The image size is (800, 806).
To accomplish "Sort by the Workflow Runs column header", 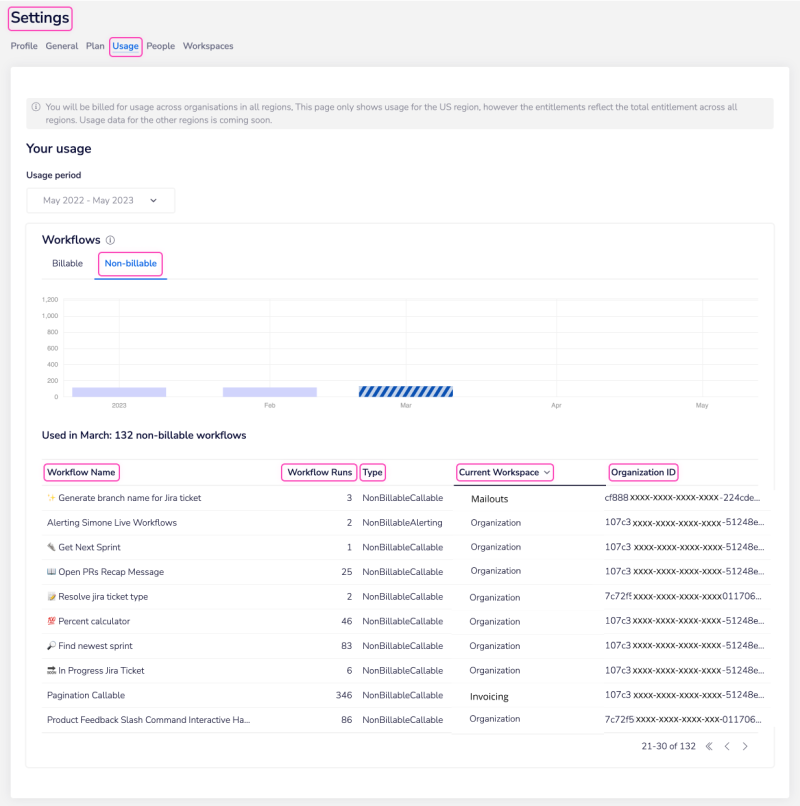I will pyautogui.click(x=319, y=472).
